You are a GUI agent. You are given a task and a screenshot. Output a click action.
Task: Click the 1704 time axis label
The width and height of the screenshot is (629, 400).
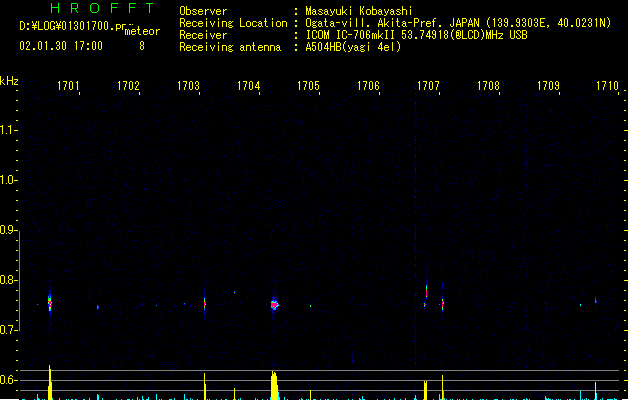[248, 86]
